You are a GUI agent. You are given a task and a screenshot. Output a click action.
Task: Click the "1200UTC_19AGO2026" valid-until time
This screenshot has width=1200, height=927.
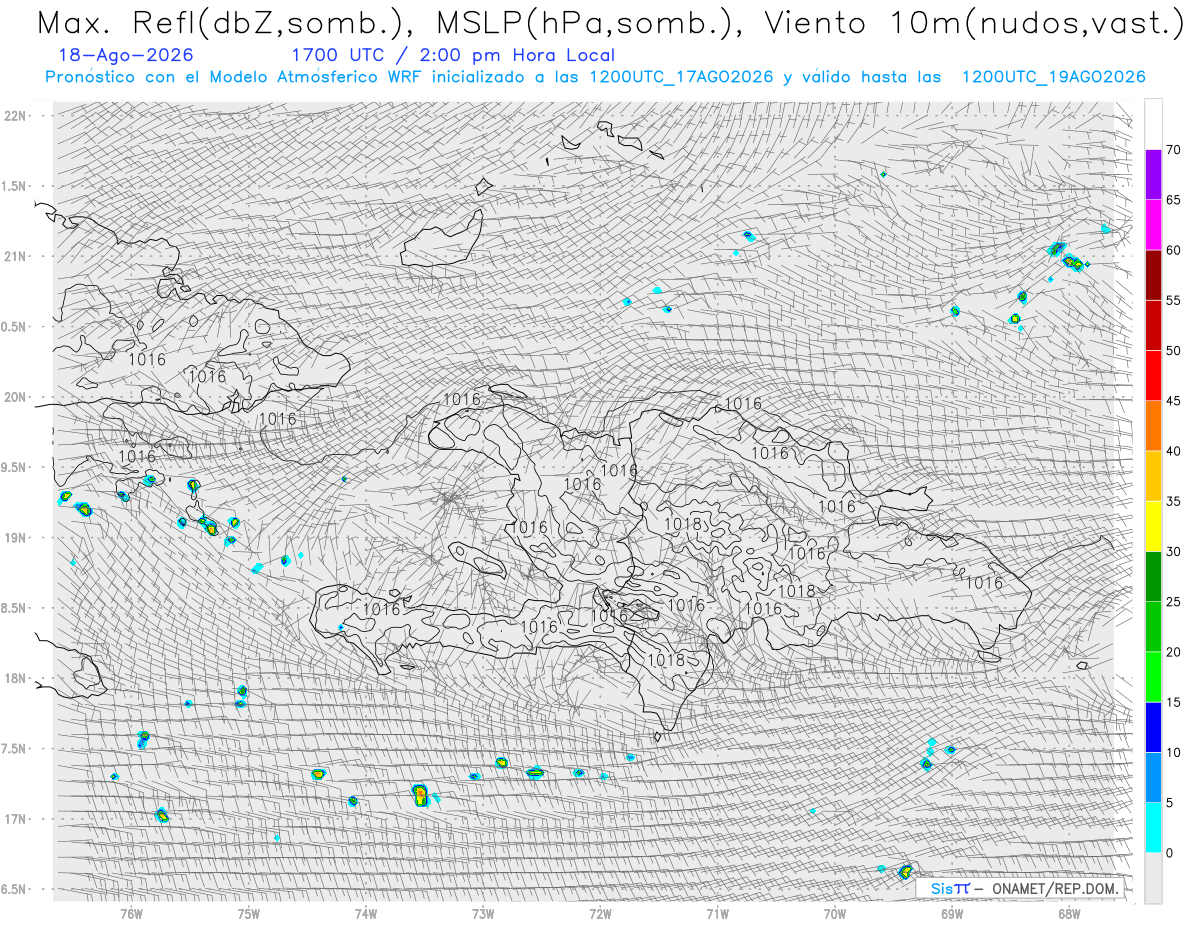pyautogui.click(x=1053, y=77)
